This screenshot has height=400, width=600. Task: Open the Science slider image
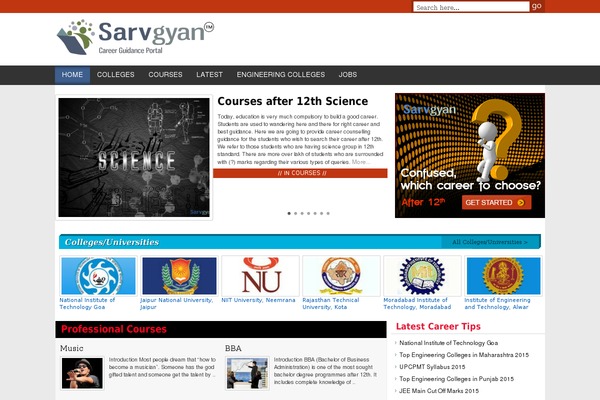coord(134,157)
